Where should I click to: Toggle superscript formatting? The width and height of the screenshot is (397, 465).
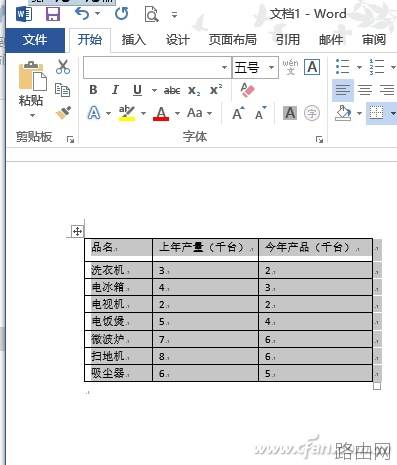tap(216, 90)
